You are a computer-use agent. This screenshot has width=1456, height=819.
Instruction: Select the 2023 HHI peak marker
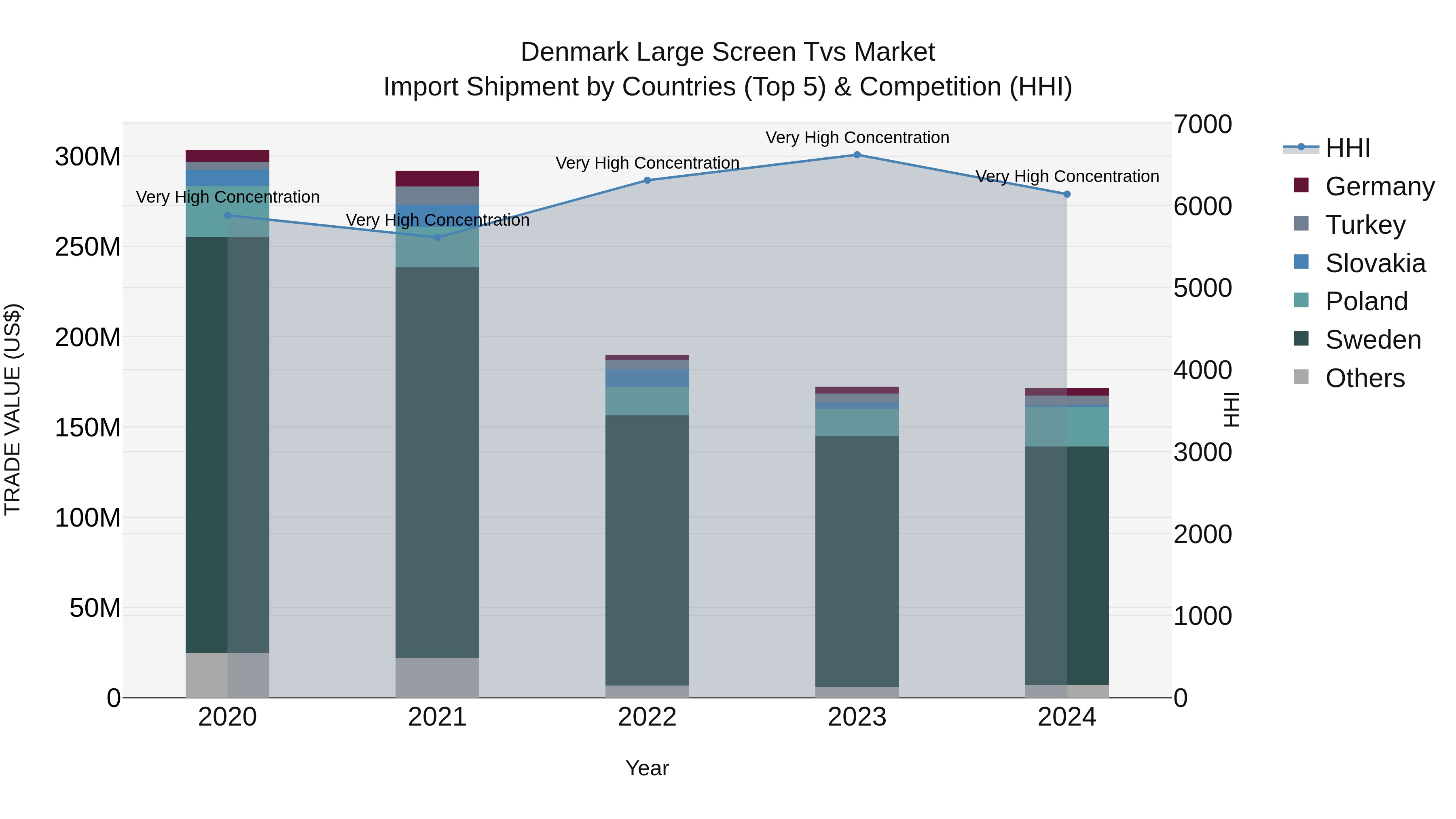pyautogui.click(x=857, y=155)
